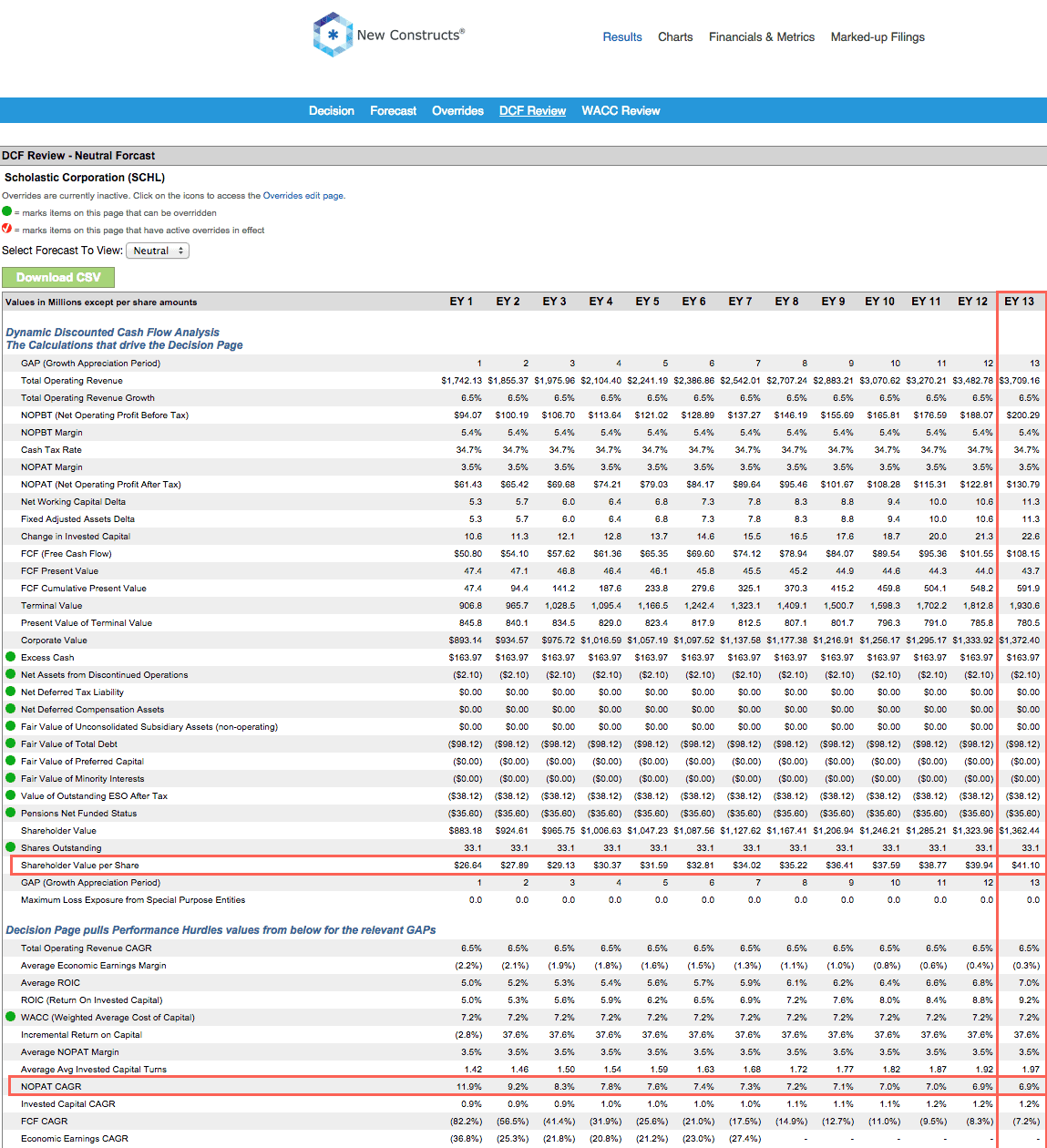Click Maximum Loss Exposure row label

click(133, 899)
